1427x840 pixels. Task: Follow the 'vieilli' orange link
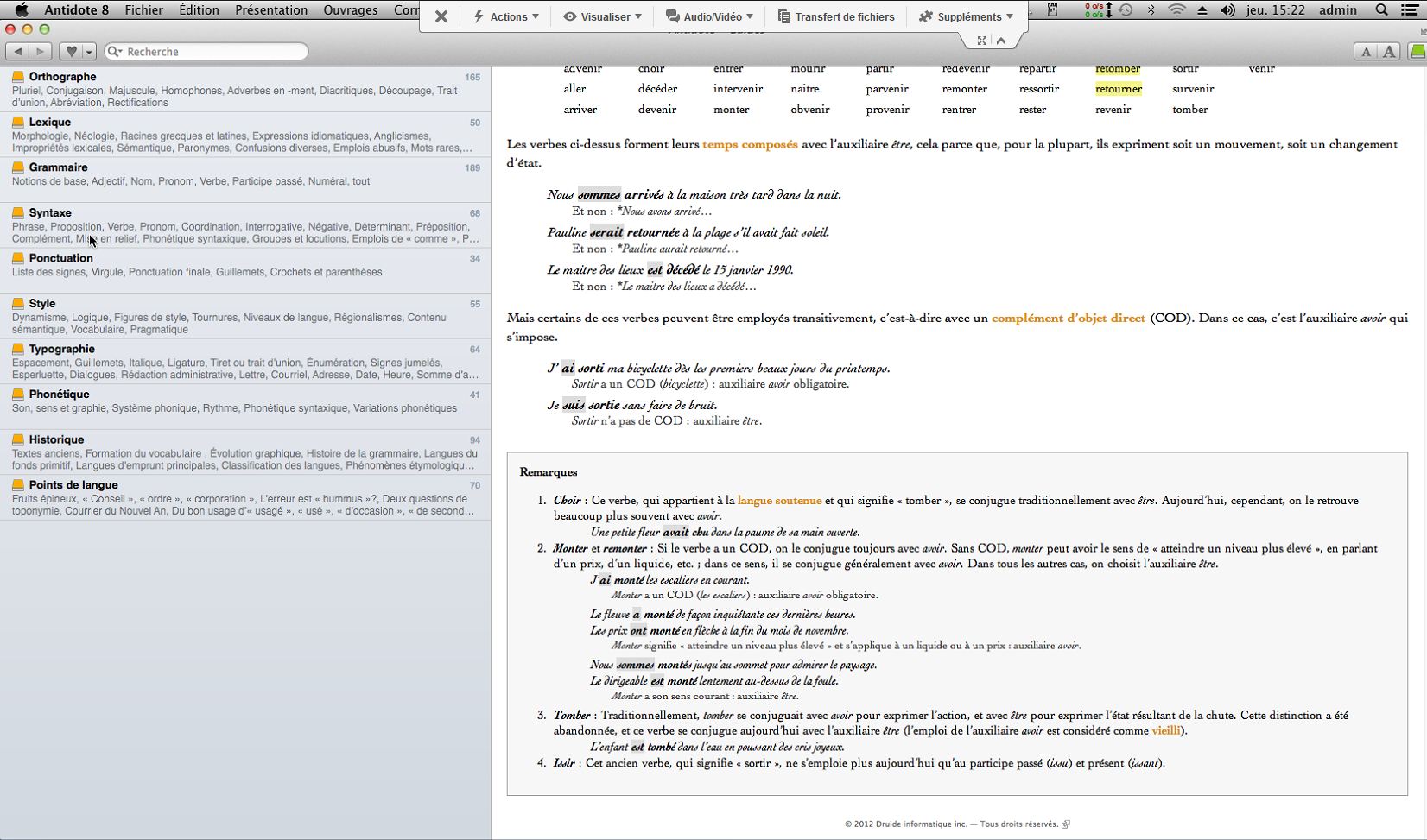tap(1165, 730)
